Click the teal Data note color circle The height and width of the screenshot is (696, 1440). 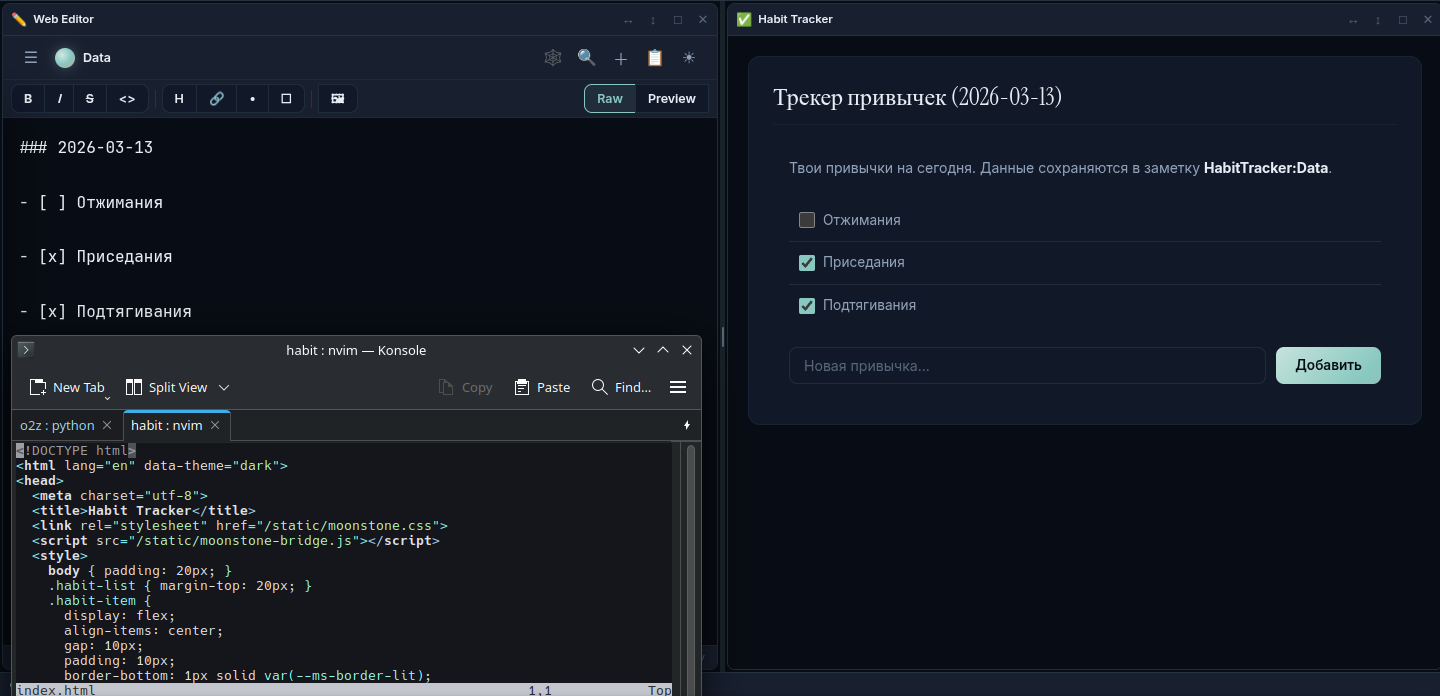[64, 58]
